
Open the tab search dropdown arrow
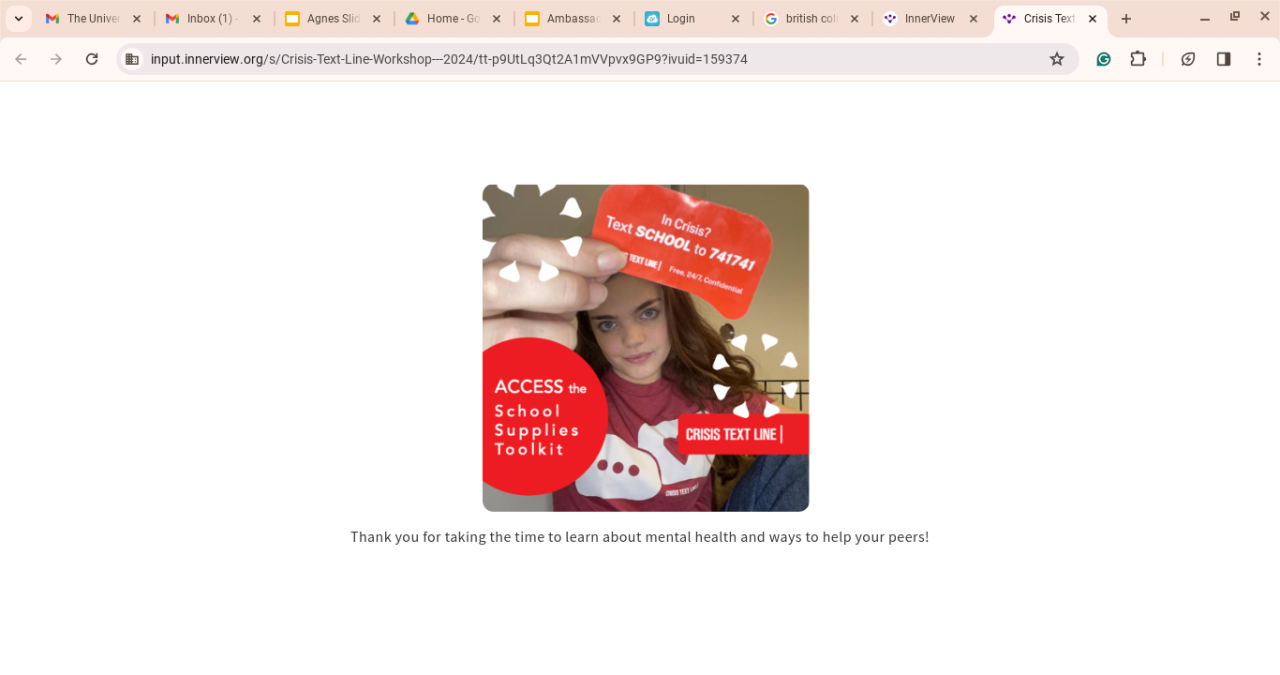(x=18, y=19)
